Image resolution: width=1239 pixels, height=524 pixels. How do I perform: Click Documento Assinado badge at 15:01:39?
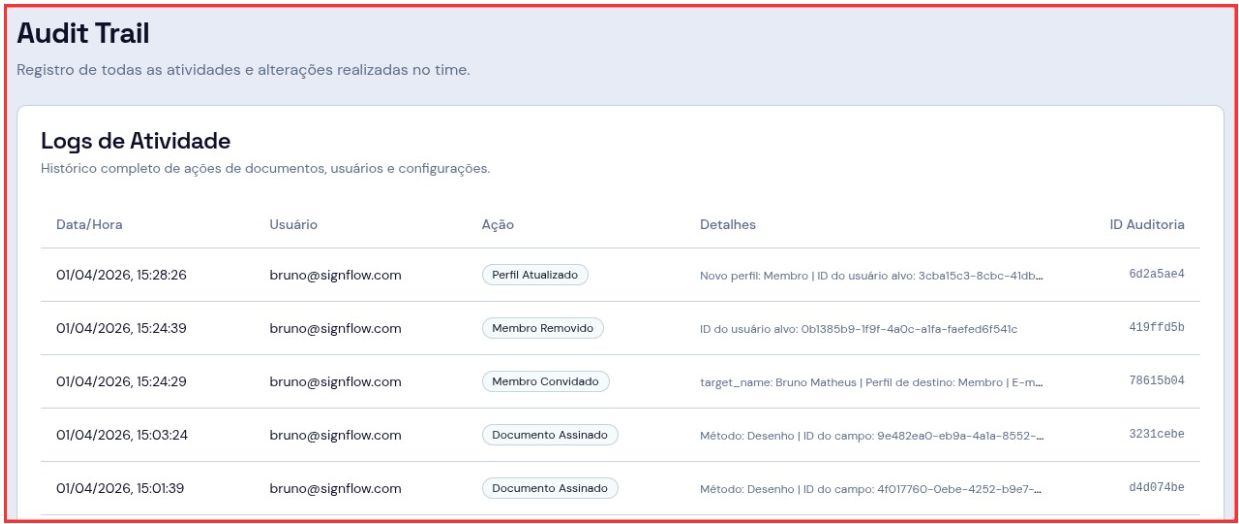click(550, 489)
